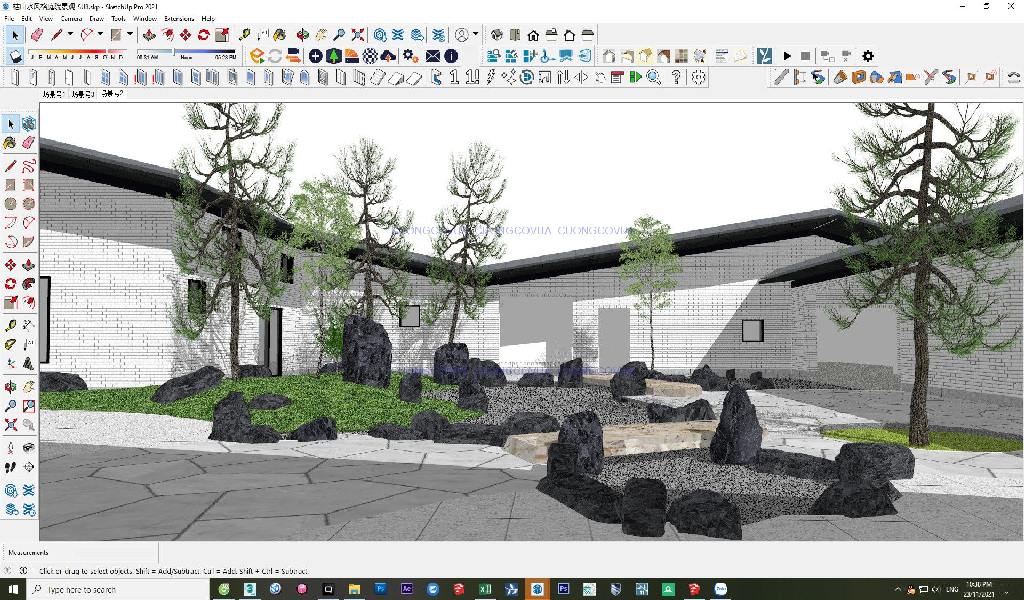Click the Zoom Extents icon in top toolbar

coord(358,34)
